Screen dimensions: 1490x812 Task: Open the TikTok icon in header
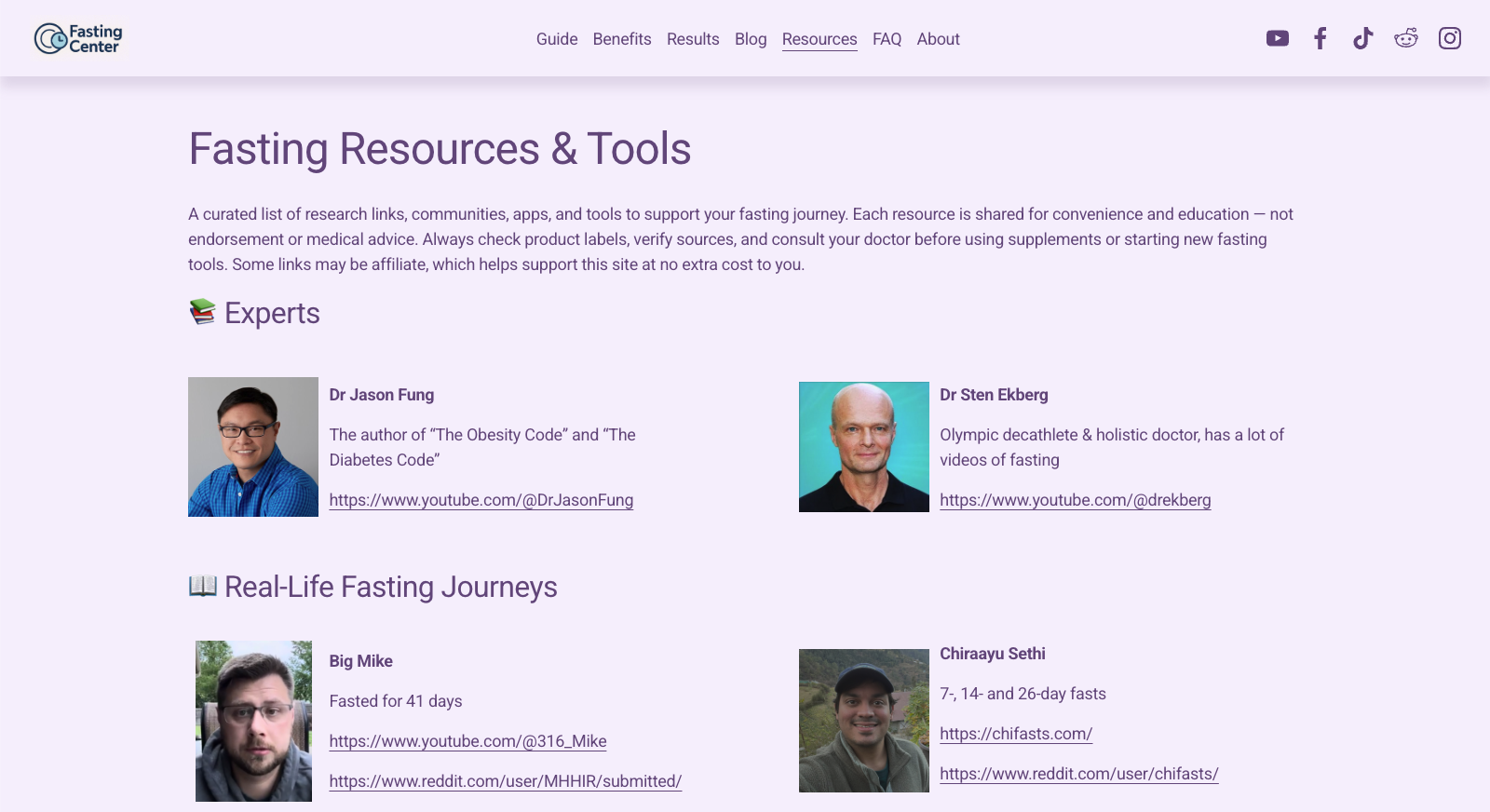click(x=1362, y=38)
